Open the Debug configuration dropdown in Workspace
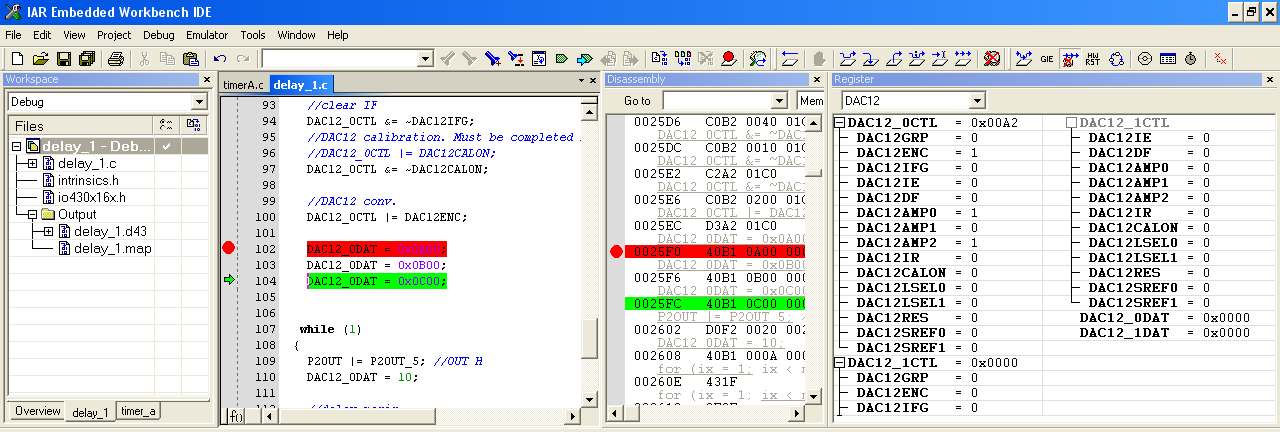The height and width of the screenshot is (432, 1280). point(198,102)
